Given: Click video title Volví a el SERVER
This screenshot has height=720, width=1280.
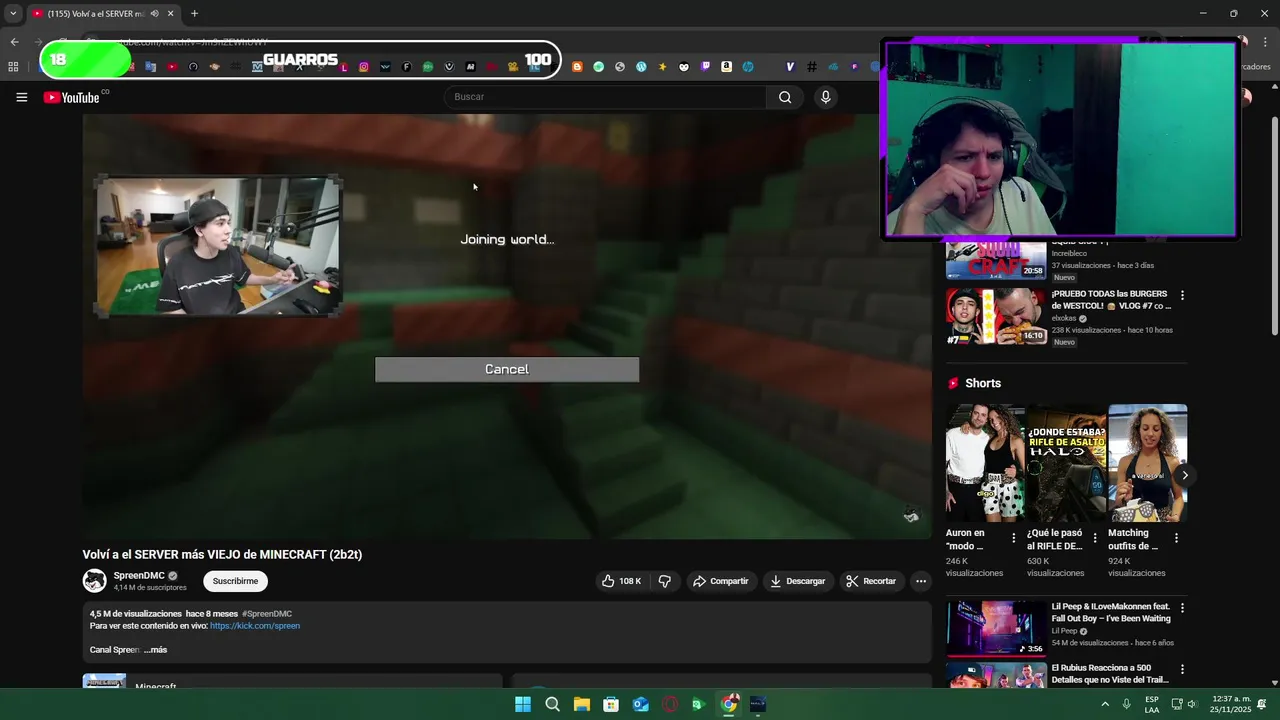Looking at the screenshot, I should 222,555.
